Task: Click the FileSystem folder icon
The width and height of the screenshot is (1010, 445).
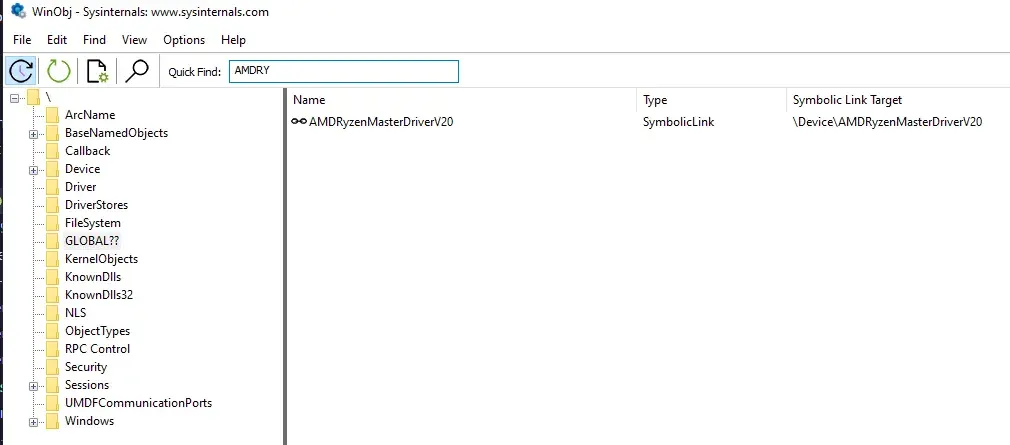Action: (x=53, y=223)
